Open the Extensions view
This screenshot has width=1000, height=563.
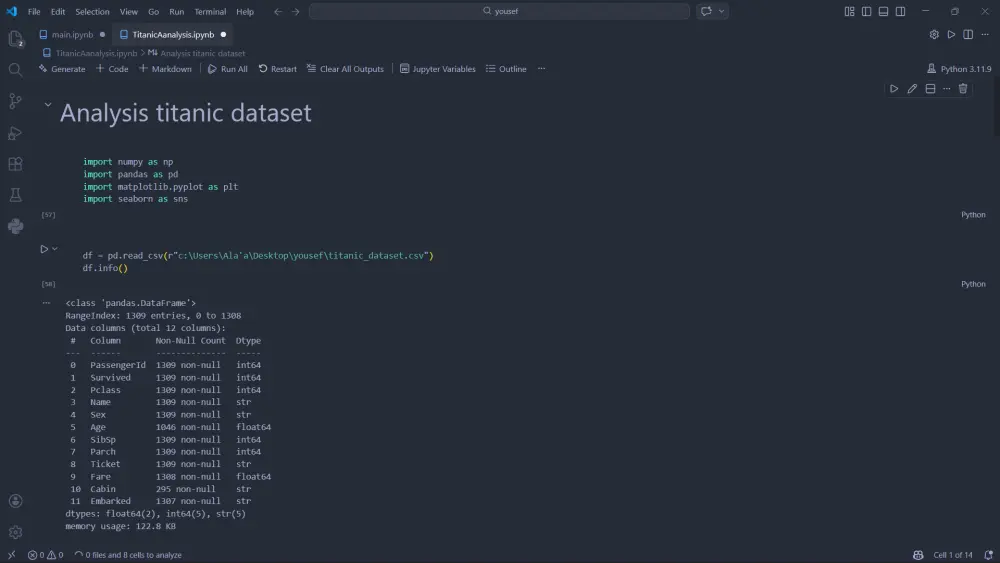click(15, 164)
